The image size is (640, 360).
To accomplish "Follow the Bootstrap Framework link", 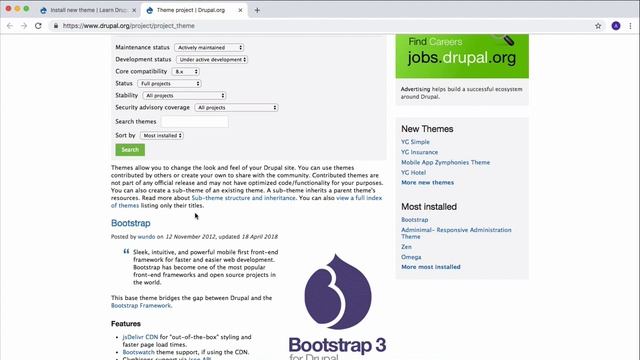I will coord(141,305).
